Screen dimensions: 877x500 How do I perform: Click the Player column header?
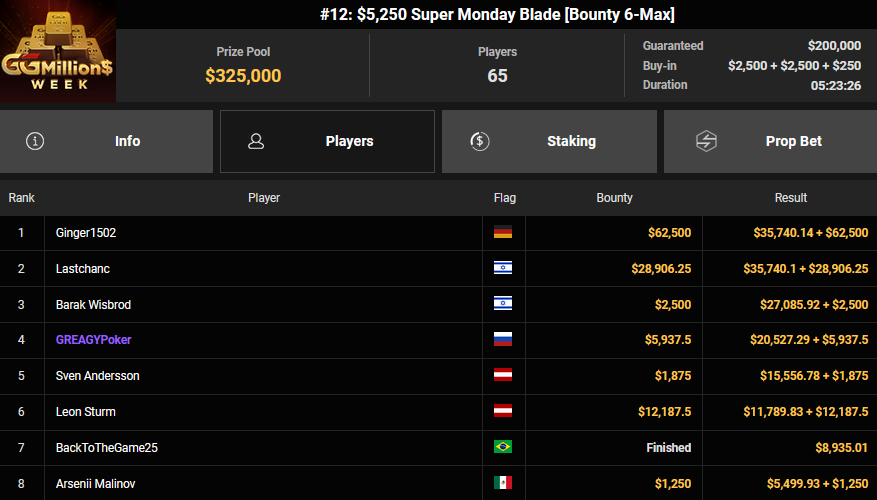pos(264,198)
